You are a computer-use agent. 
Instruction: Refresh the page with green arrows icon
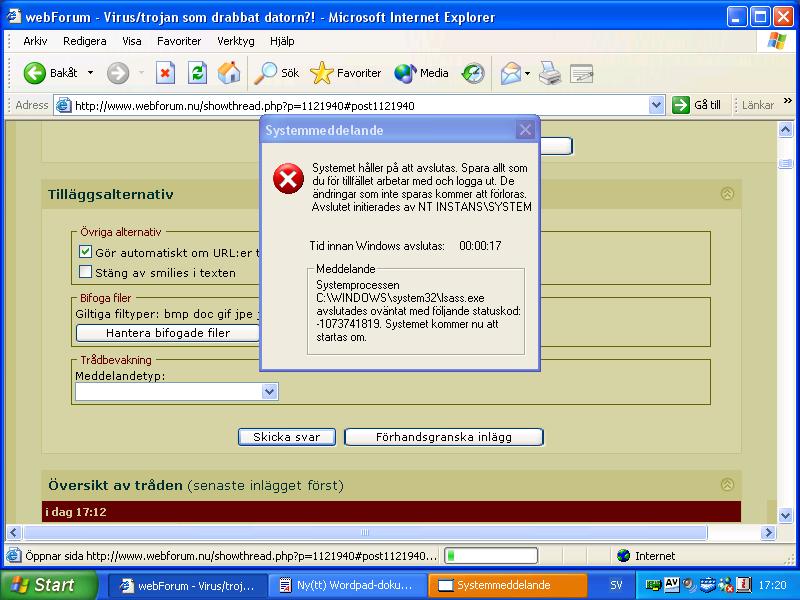(197, 73)
